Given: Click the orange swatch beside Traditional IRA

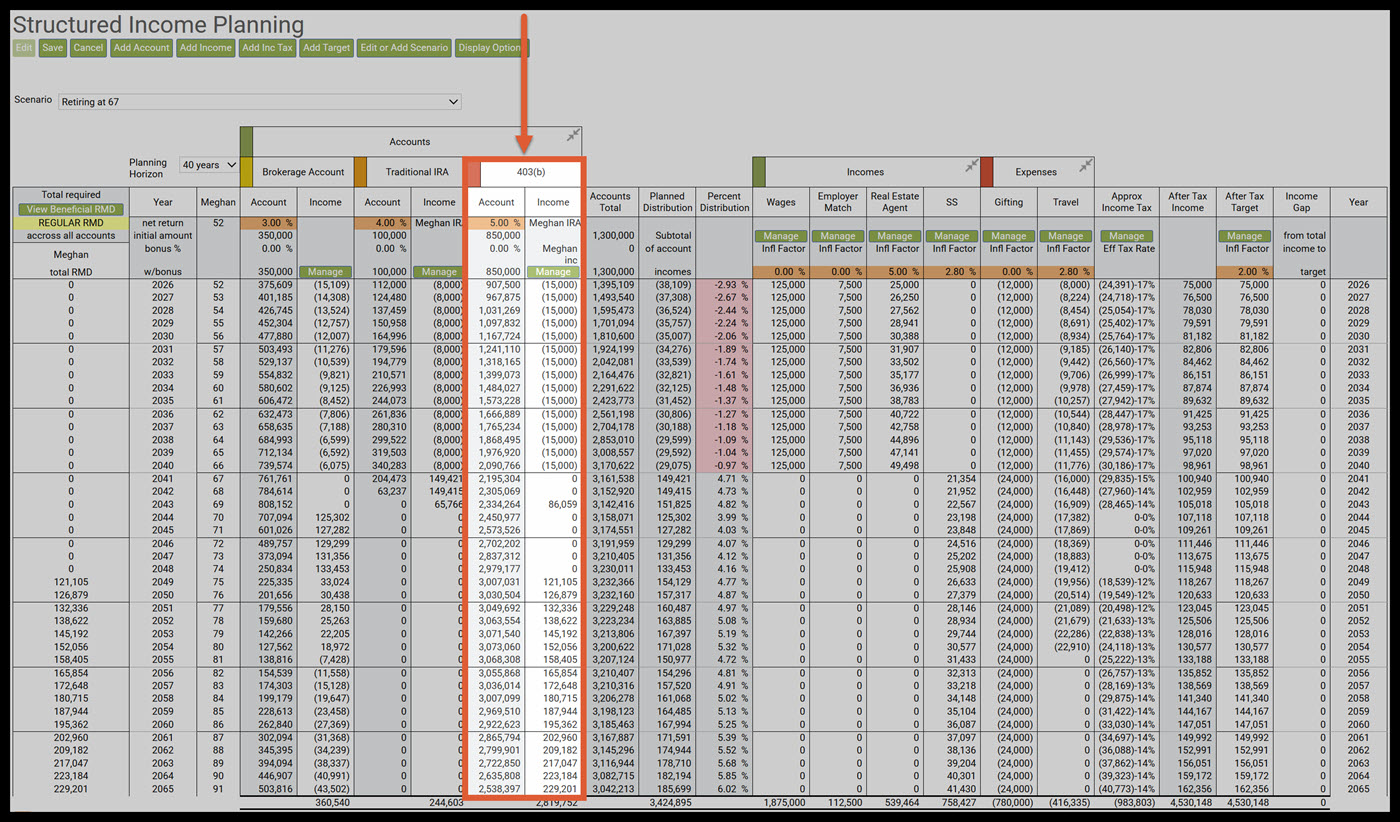Looking at the screenshot, I should (x=360, y=172).
